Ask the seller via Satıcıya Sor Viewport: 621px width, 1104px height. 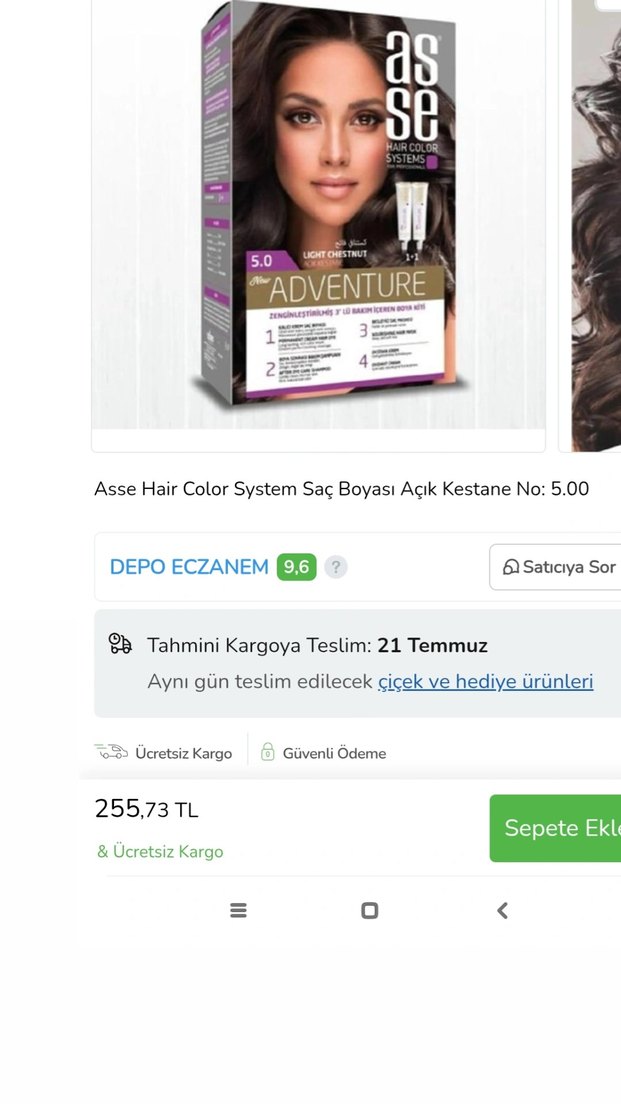click(556, 567)
